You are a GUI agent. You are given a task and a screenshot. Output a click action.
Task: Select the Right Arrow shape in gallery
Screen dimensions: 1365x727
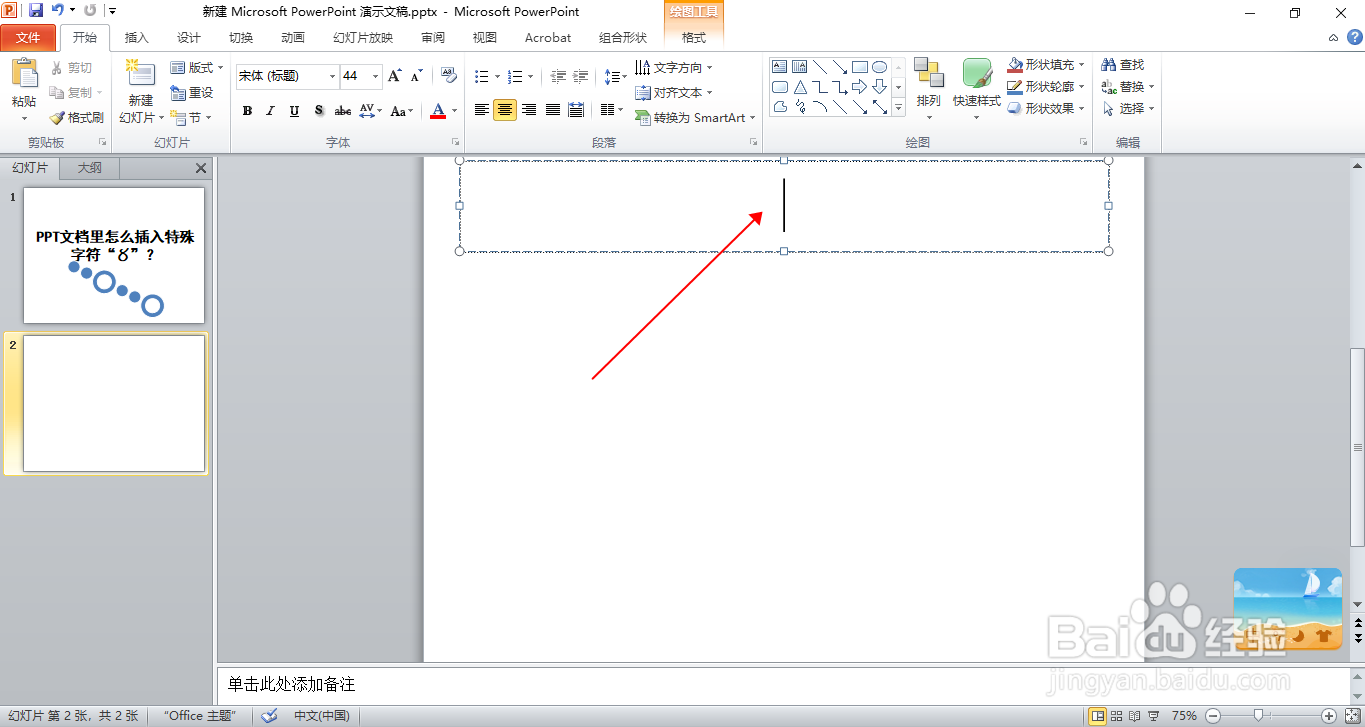tap(859, 87)
